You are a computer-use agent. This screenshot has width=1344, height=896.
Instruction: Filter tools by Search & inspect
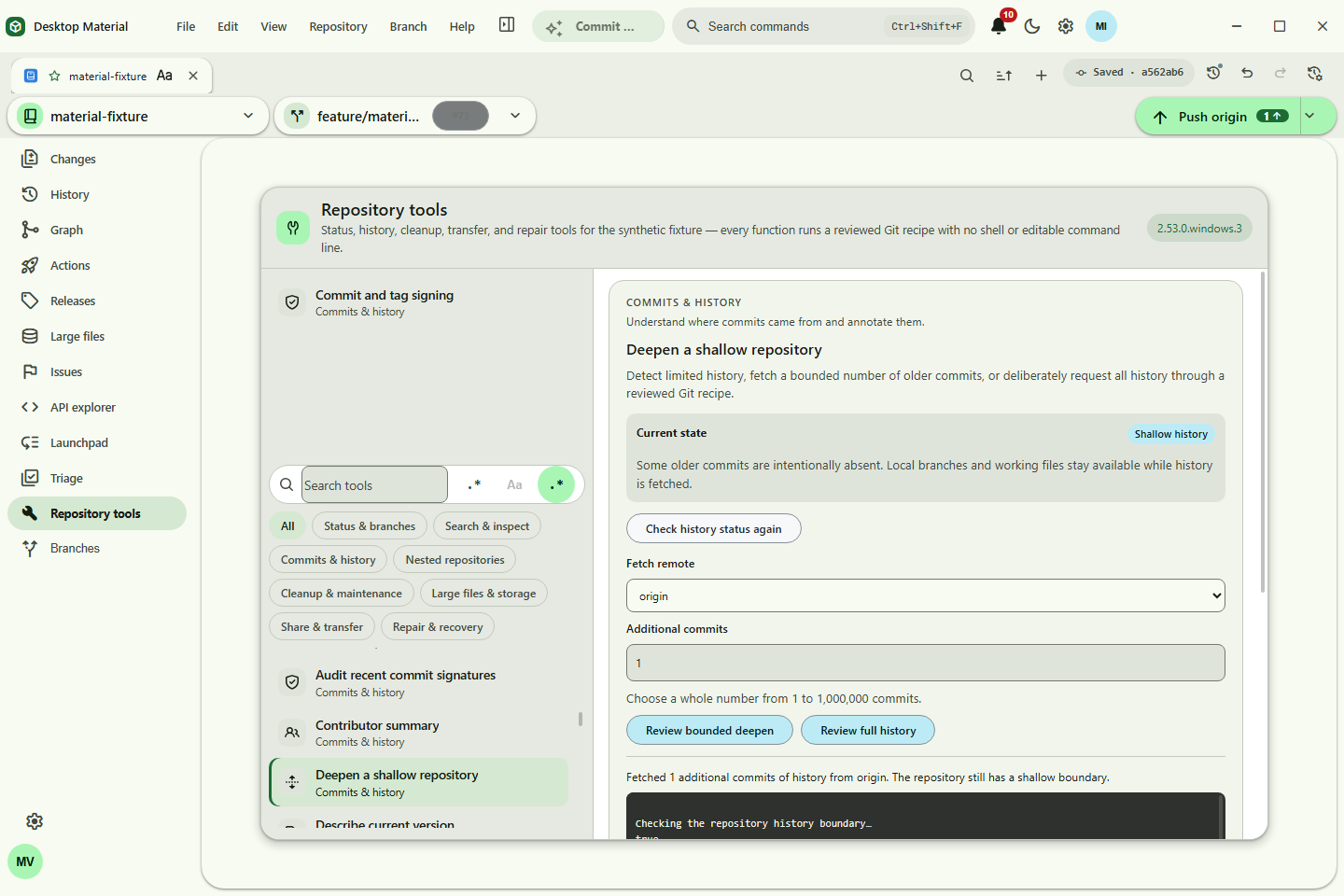487,526
